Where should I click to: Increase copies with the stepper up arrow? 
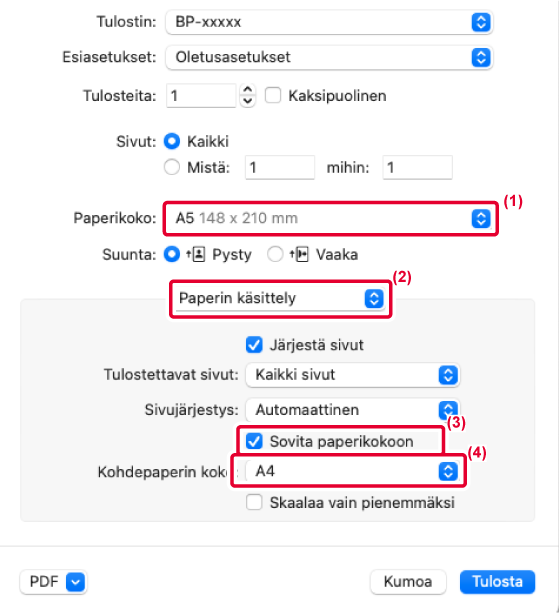247,90
